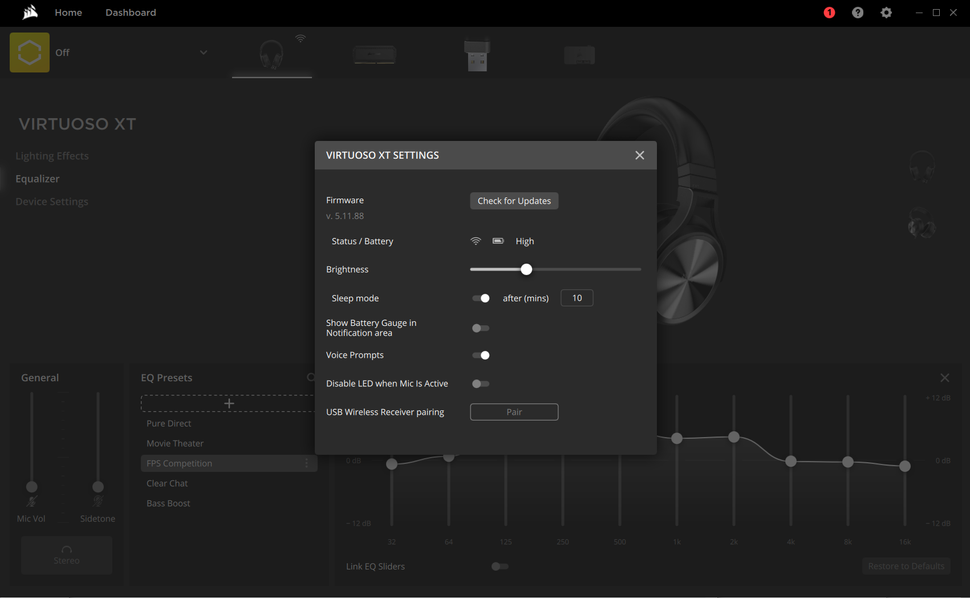Click the sleep mode minutes input field

(x=576, y=297)
